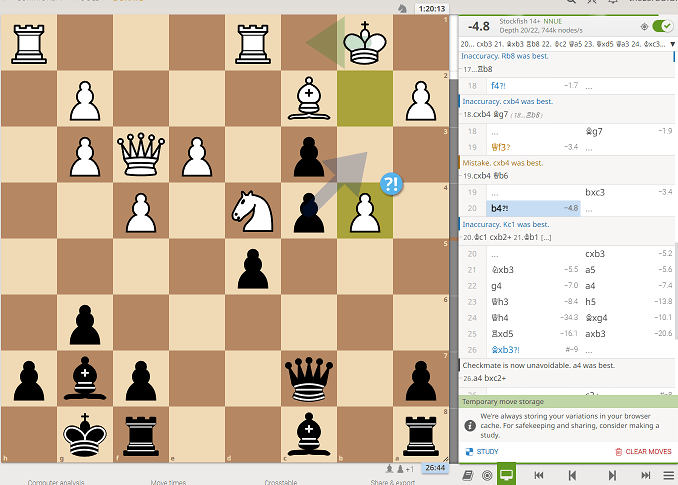Step forward to the next move
Screen dimensions: 678x485
click(x=612, y=475)
